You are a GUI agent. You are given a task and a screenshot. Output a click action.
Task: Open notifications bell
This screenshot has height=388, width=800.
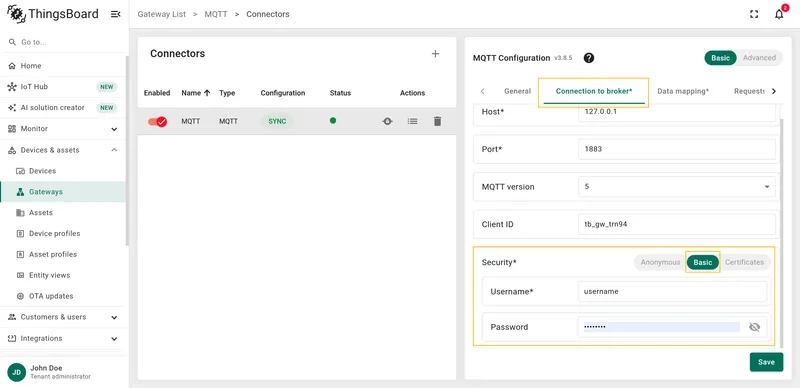779,14
